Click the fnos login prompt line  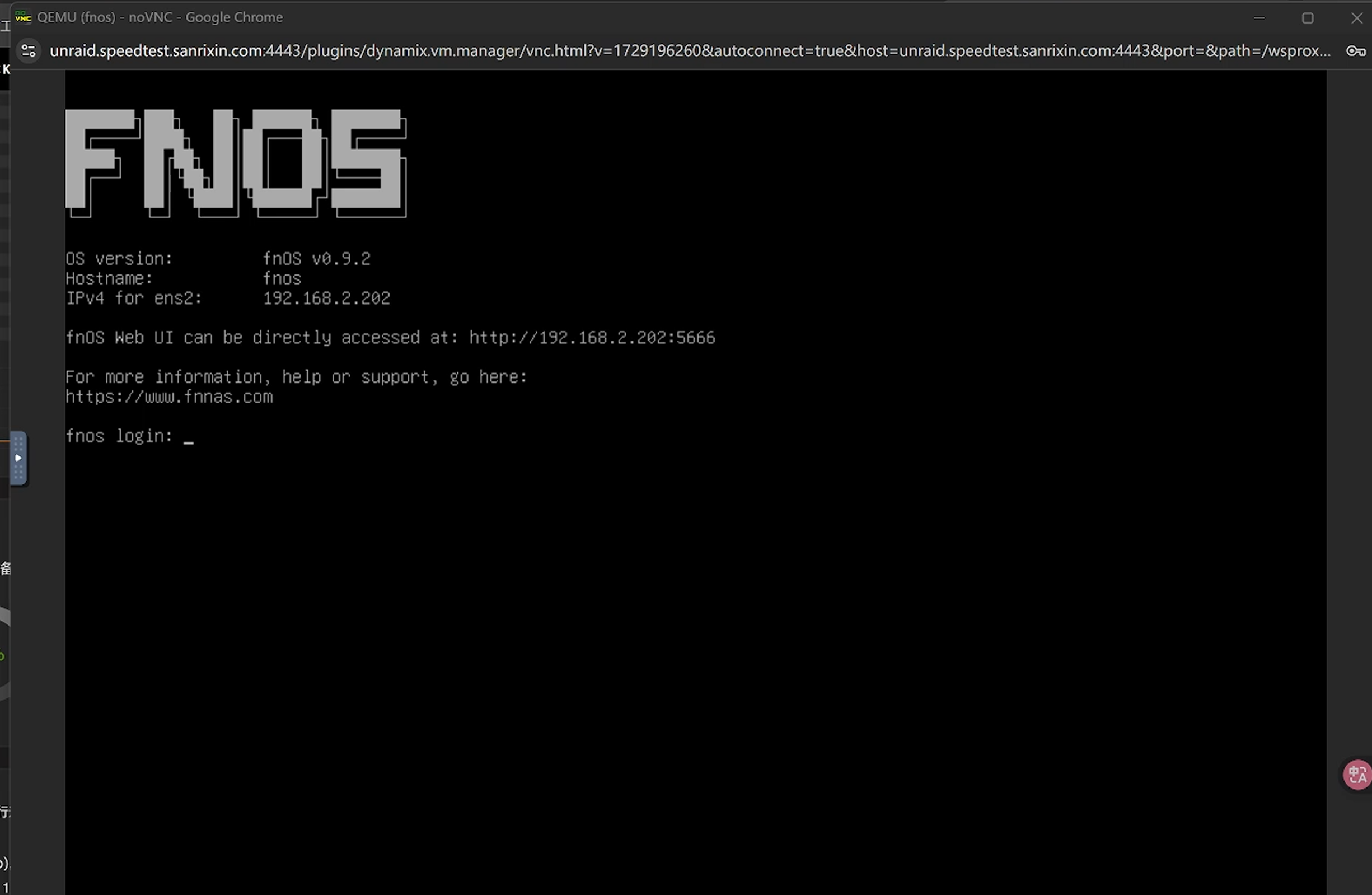tap(130, 436)
